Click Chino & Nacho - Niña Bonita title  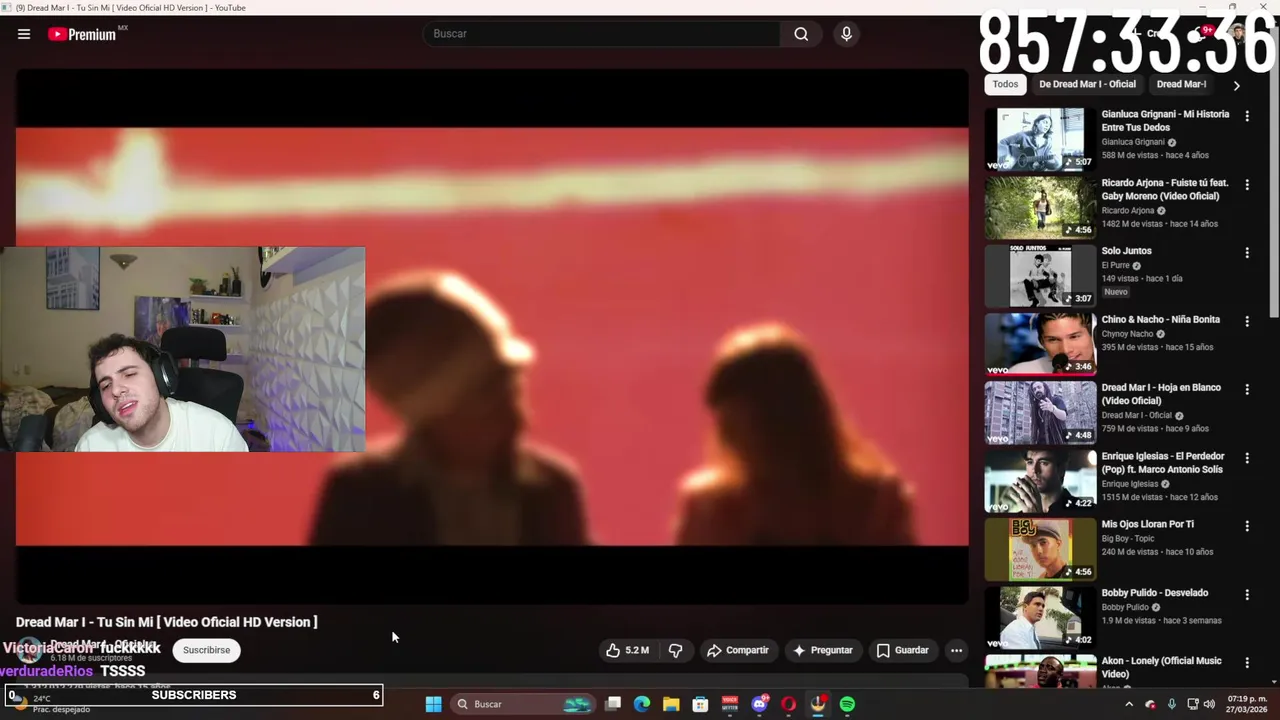click(1160, 320)
